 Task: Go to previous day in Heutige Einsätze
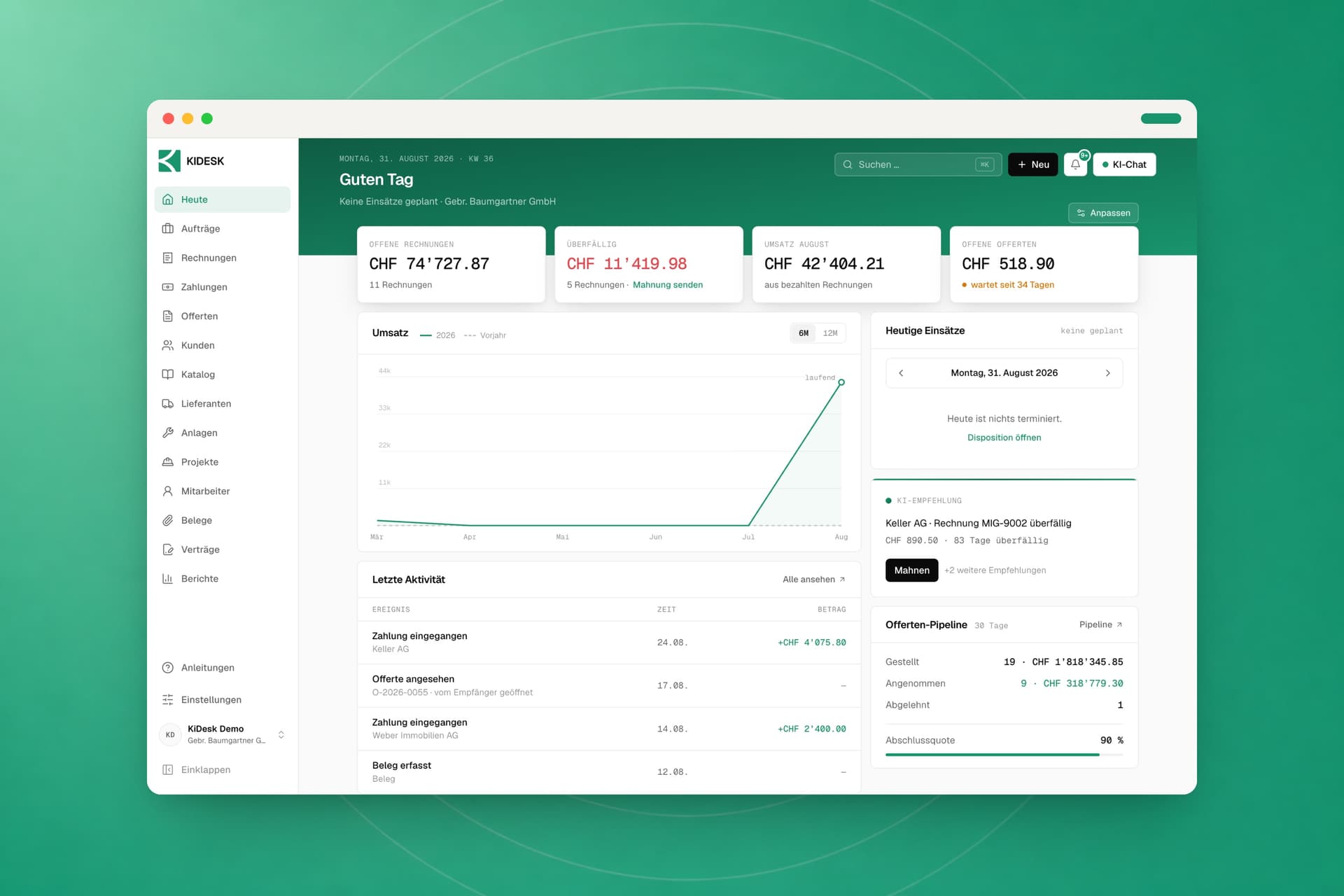pyautogui.click(x=901, y=373)
